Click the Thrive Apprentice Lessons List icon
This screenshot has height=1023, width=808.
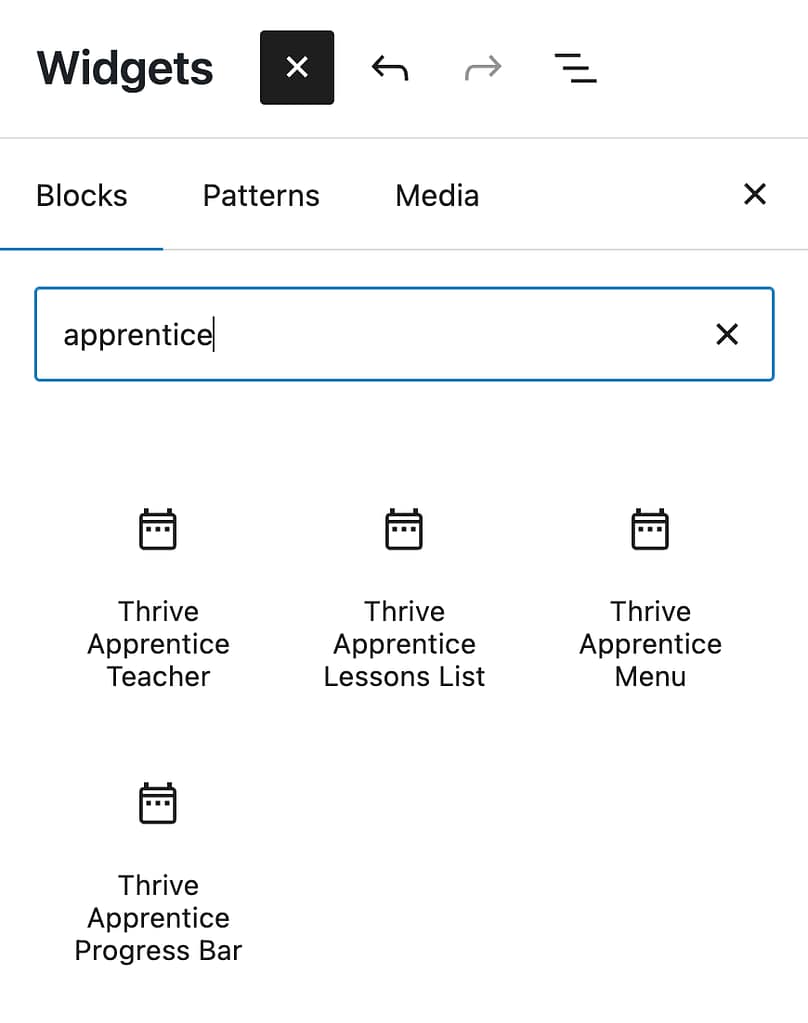pyautogui.click(x=404, y=530)
